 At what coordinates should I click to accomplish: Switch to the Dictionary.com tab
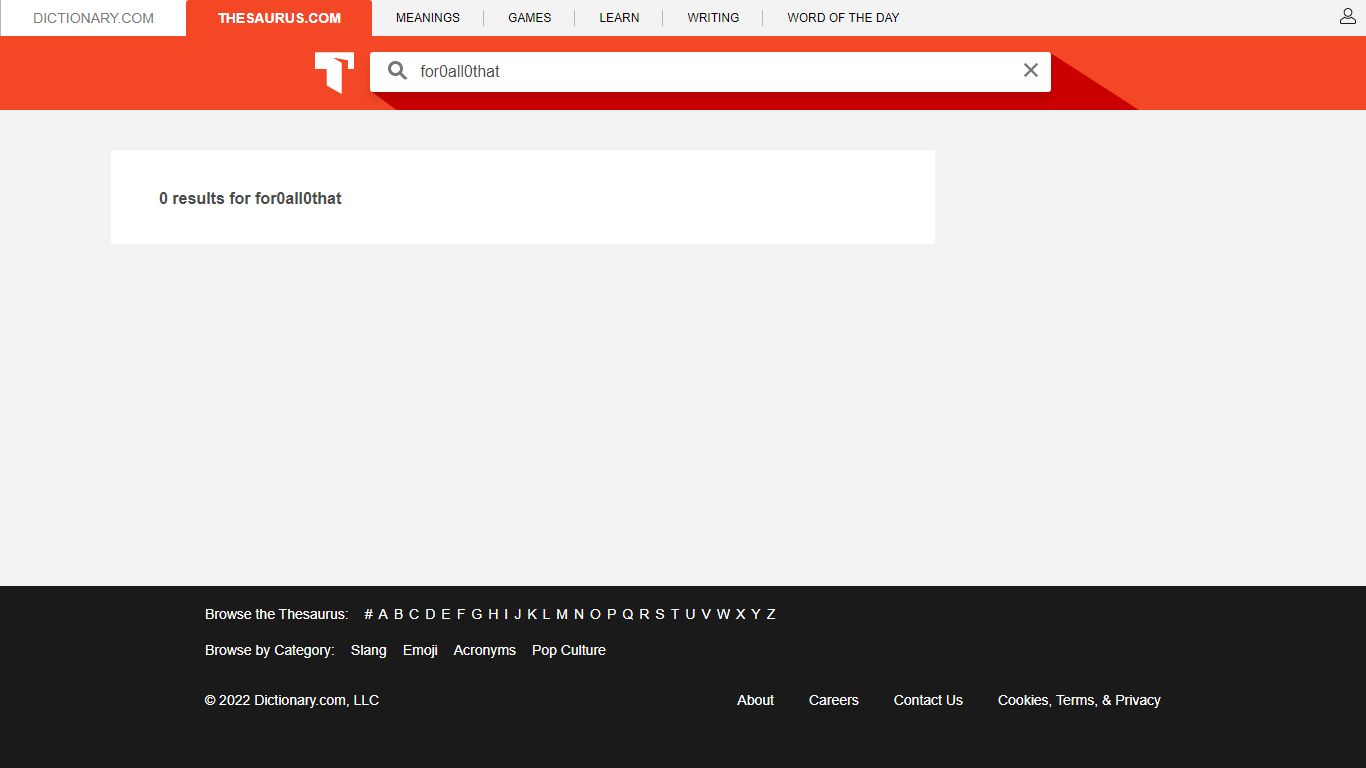pos(93,18)
